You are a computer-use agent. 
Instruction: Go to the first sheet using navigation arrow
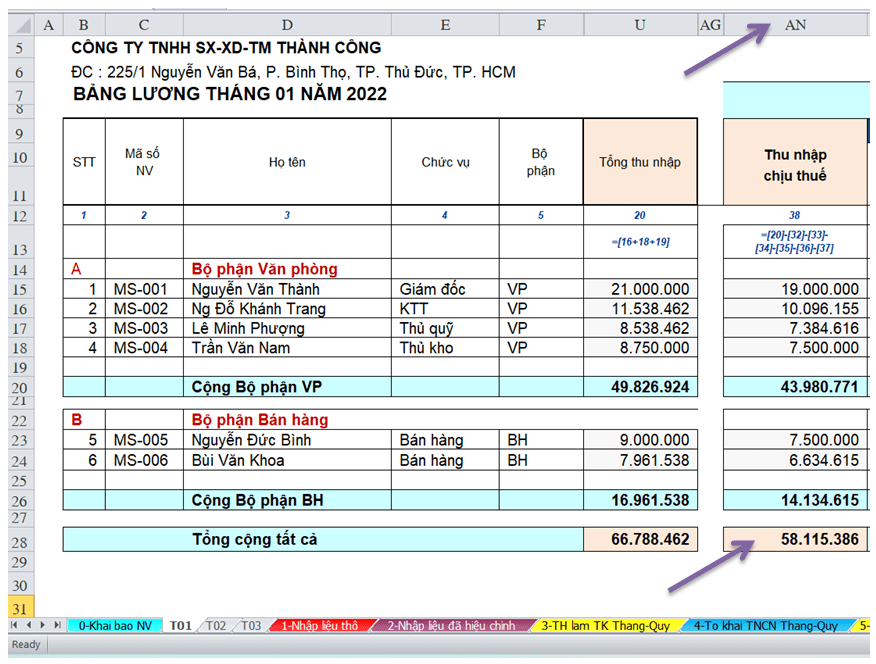(12, 625)
